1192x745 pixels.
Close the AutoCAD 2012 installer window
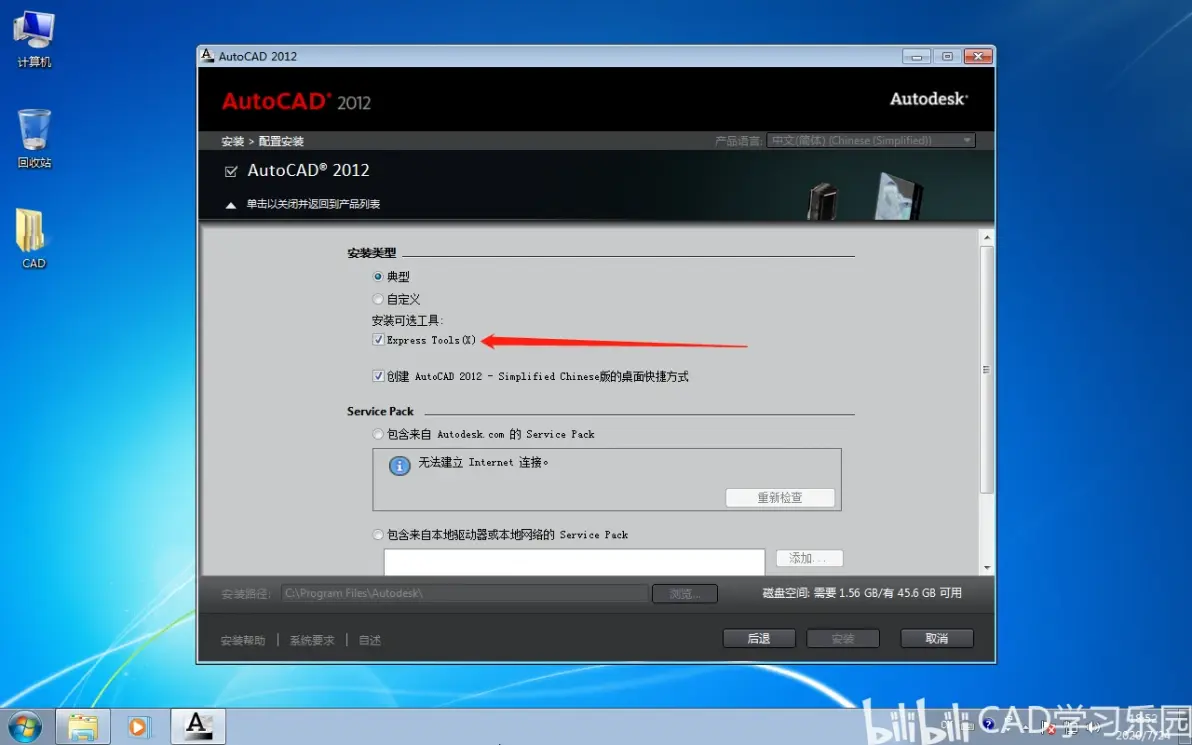(978, 56)
